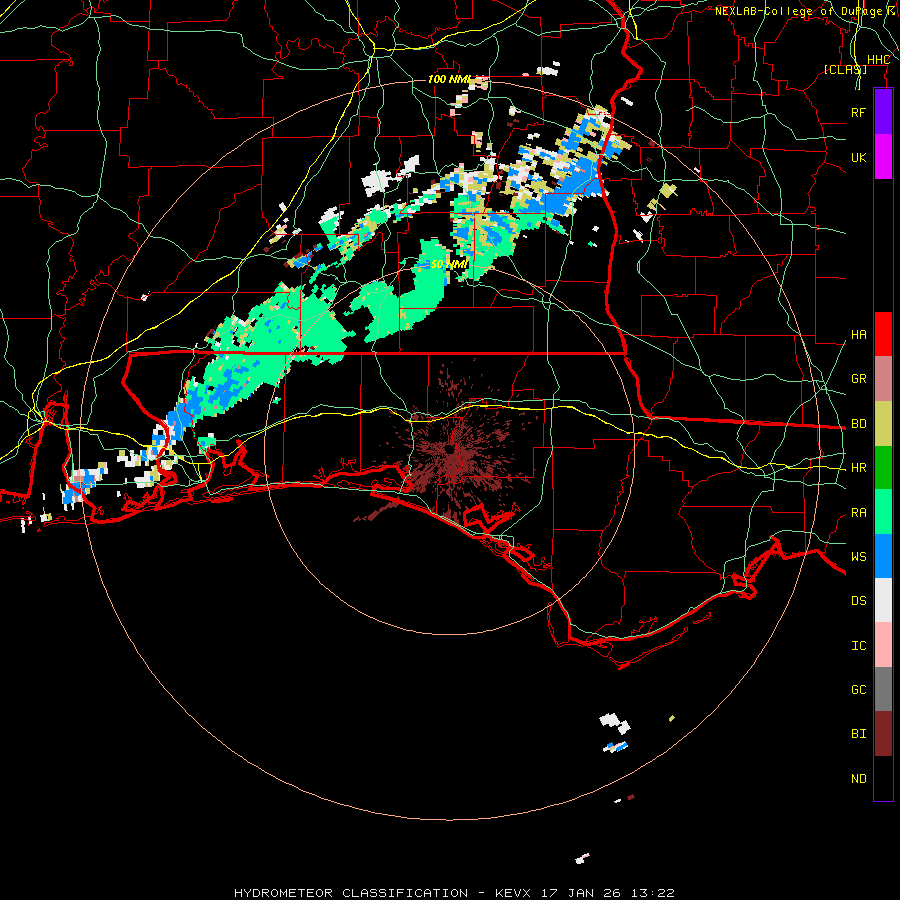
Task: Click the WS legend label
Action: (x=858, y=557)
